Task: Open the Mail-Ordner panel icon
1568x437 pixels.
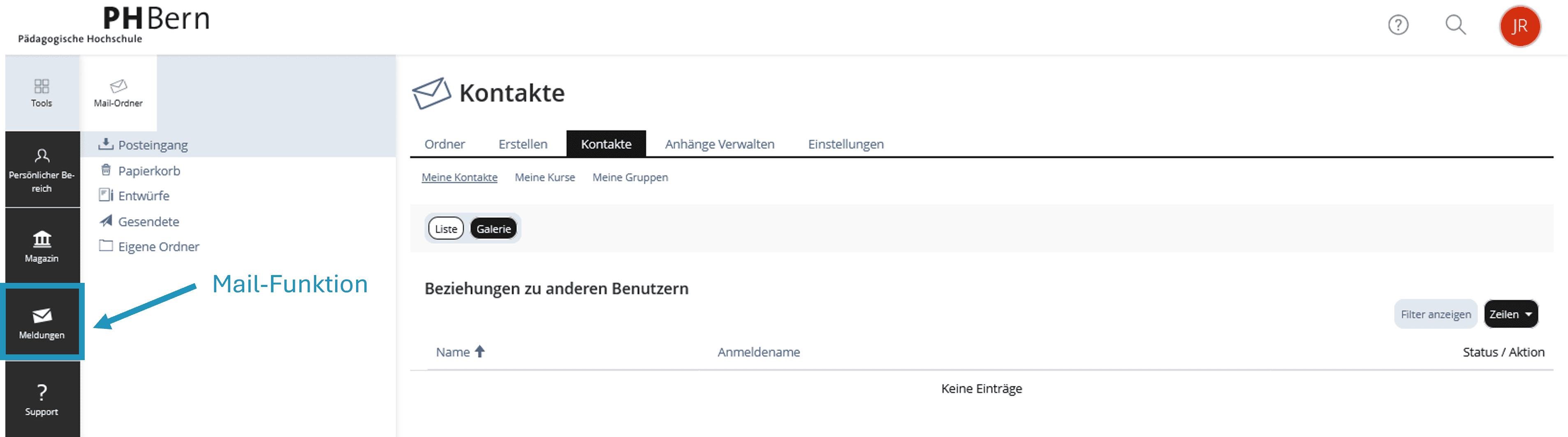Action: pos(118,91)
